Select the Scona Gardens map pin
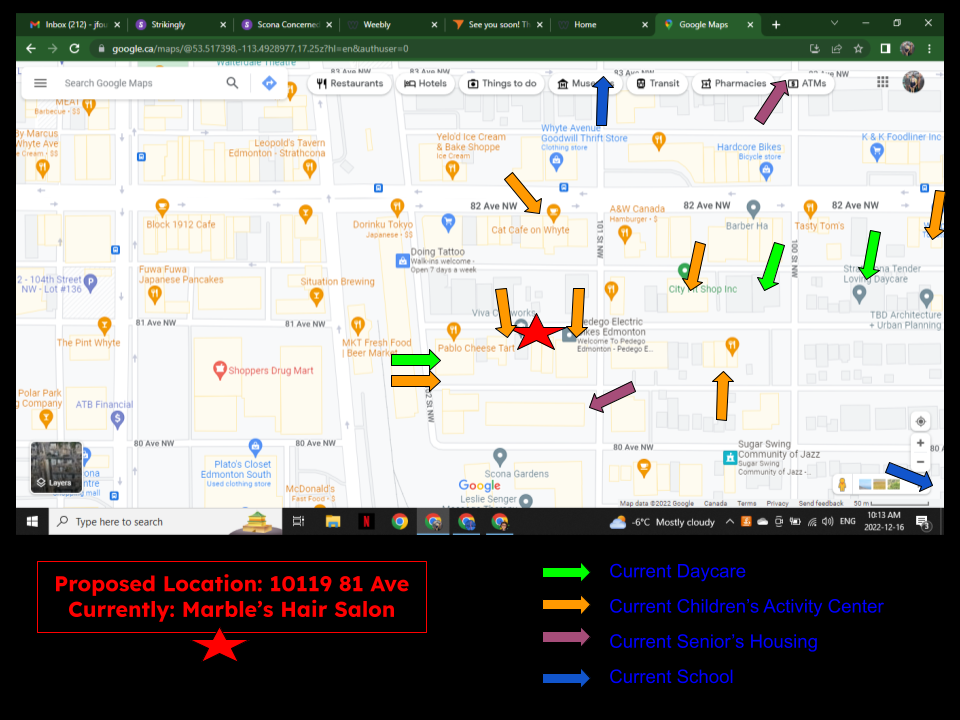The height and width of the screenshot is (720, 960). (x=500, y=457)
